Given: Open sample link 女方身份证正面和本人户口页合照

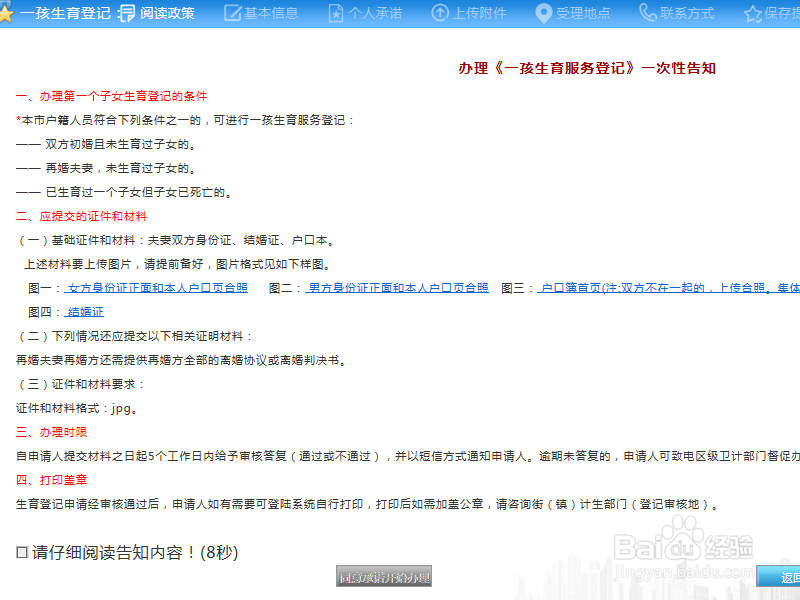Looking at the screenshot, I should coord(156,288).
